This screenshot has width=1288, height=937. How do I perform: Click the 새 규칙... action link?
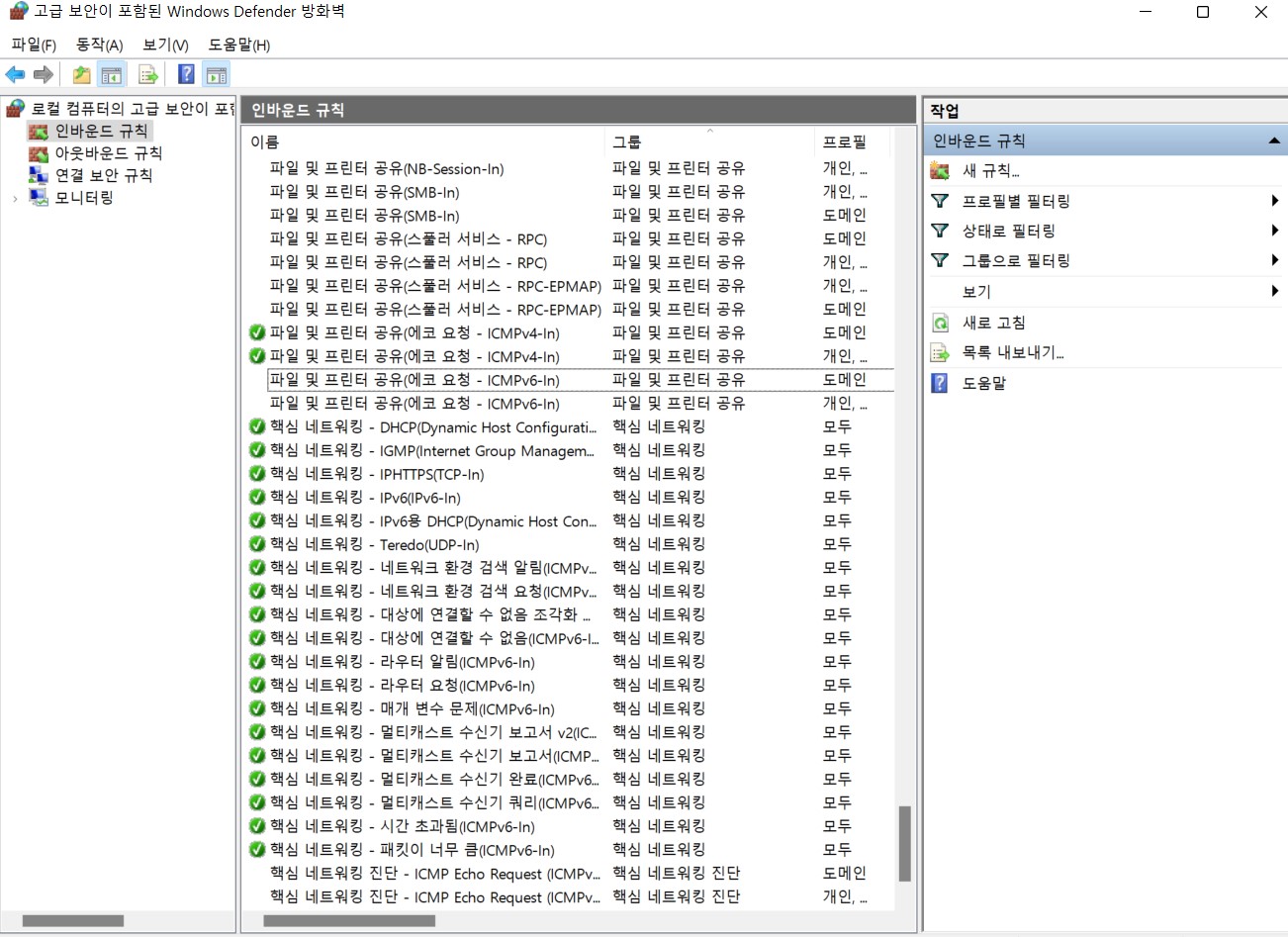(x=991, y=170)
